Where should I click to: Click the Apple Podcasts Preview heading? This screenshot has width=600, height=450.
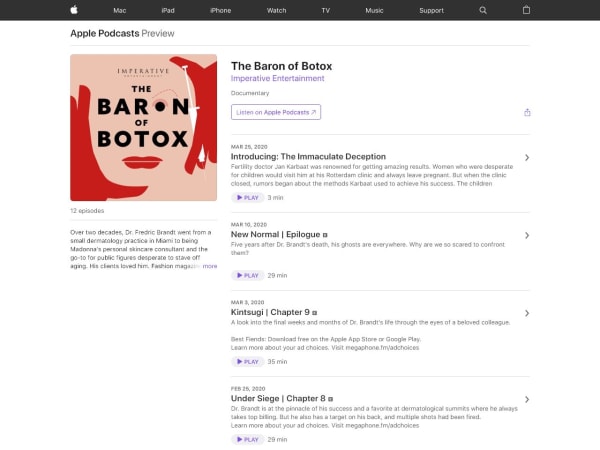pos(122,33)
